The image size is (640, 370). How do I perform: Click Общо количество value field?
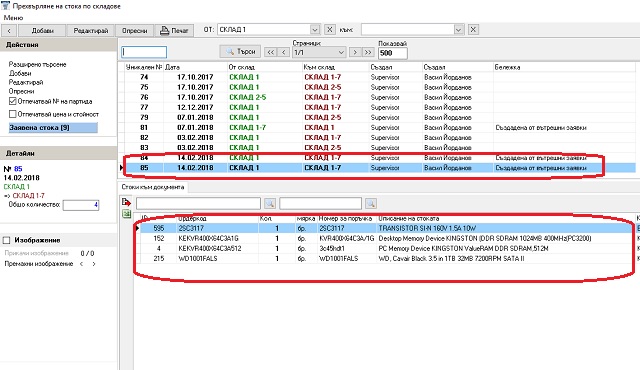[x=81, y=205]
